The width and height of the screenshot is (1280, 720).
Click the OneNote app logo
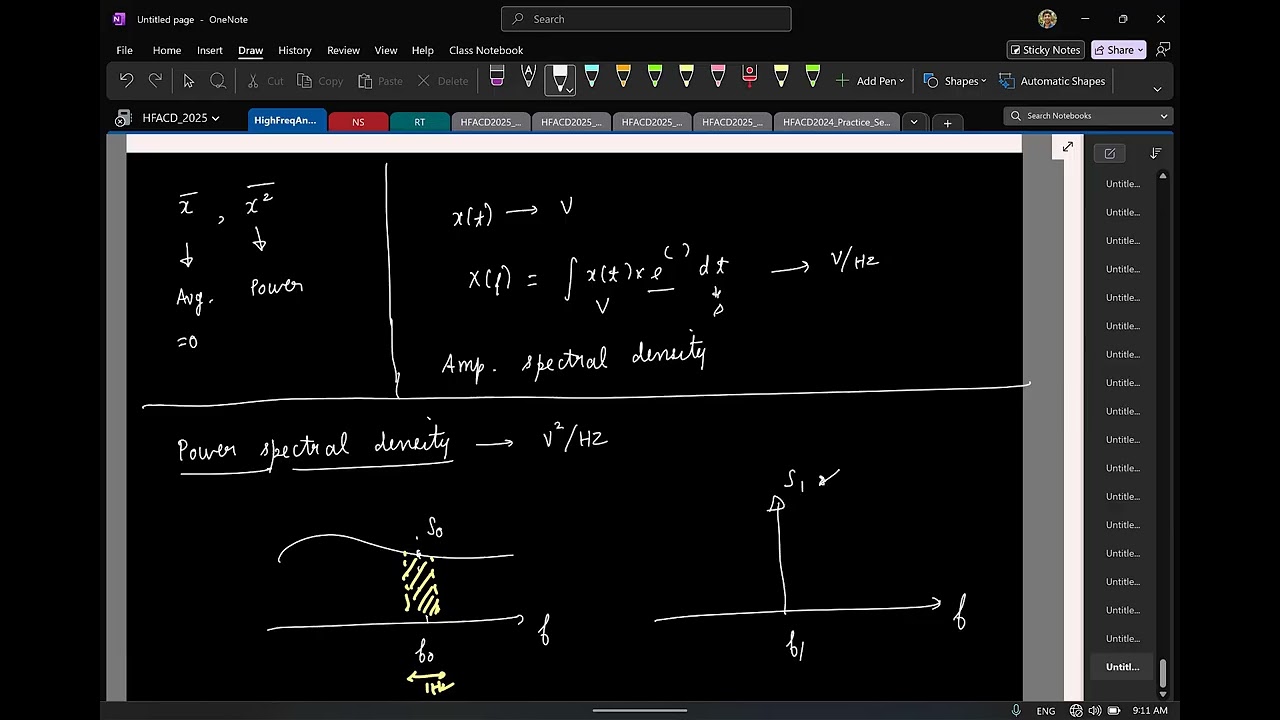point(119,19)
